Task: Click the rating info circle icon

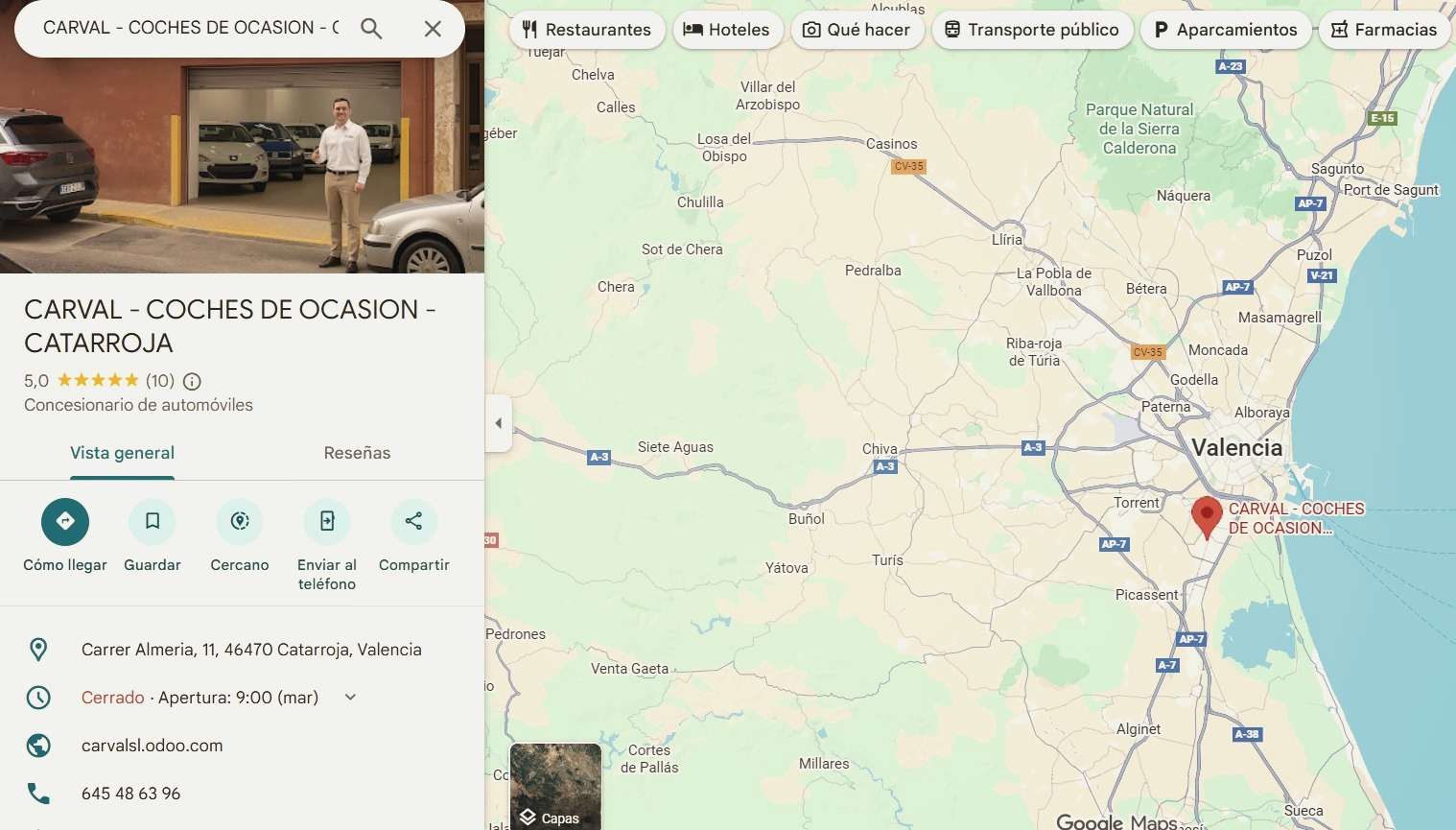Action: (x=192, y=381)
